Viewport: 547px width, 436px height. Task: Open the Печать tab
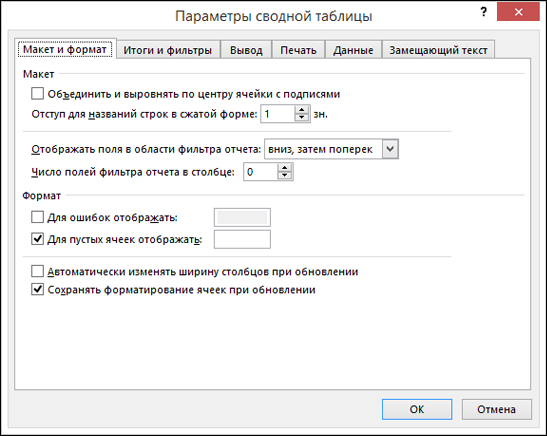299,50
